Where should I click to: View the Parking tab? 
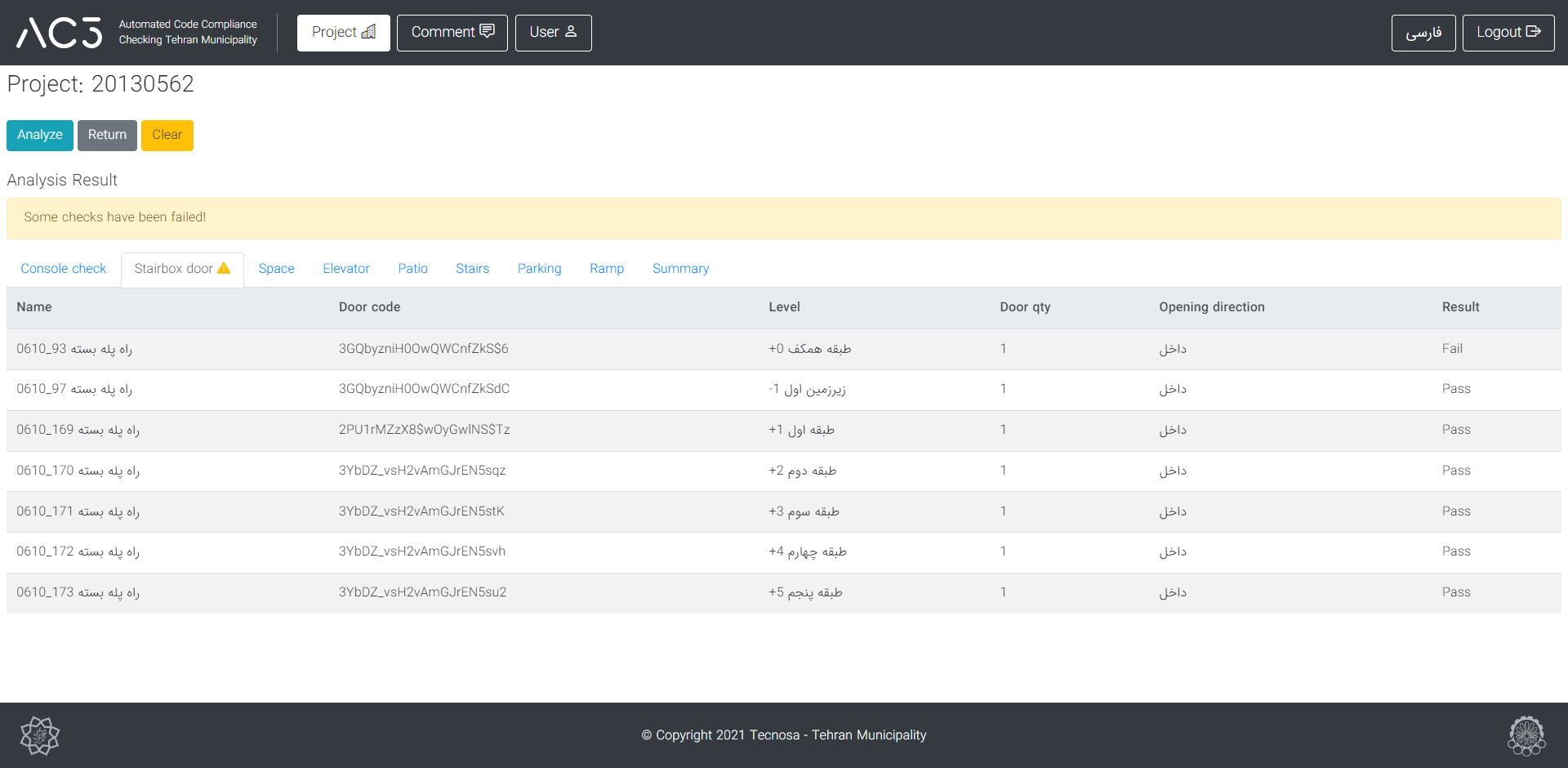click(539, 269)
